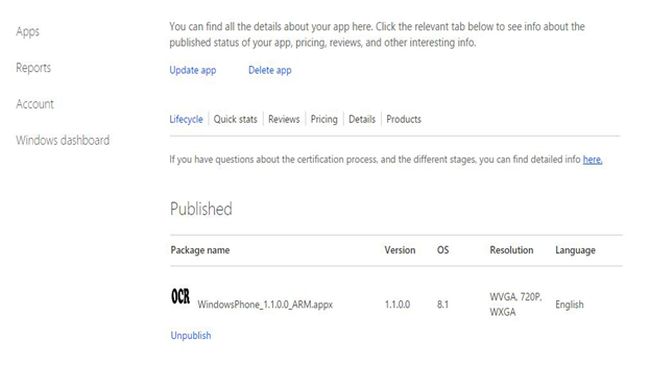650x388 pixels.
Task: Select WindowsPhone_1.1.0.0_ARM.appx package name
Action: tap(265, 305)
